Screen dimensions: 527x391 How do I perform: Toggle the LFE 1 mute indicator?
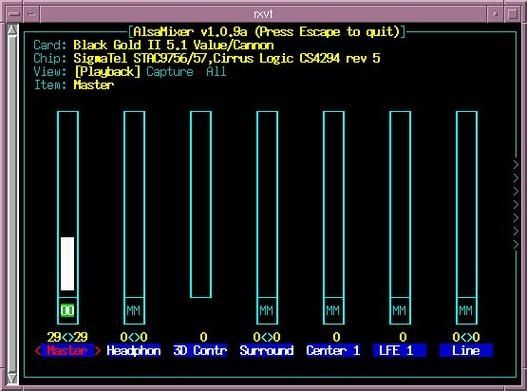(x=400, y=310)
